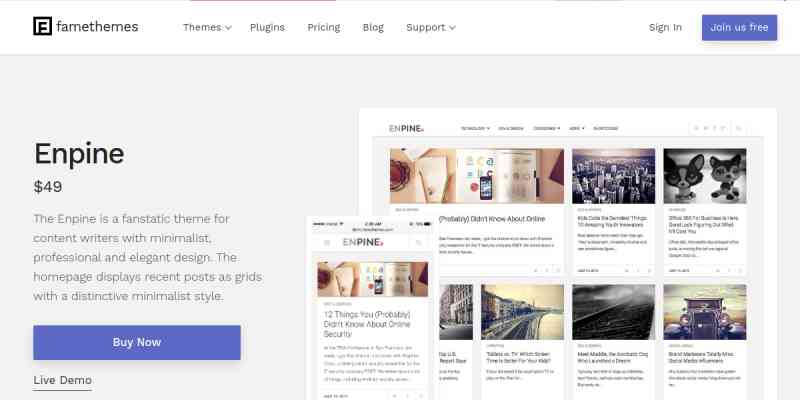Click the Enpine theme title
800x400 pixels.
tap(79, 154)
